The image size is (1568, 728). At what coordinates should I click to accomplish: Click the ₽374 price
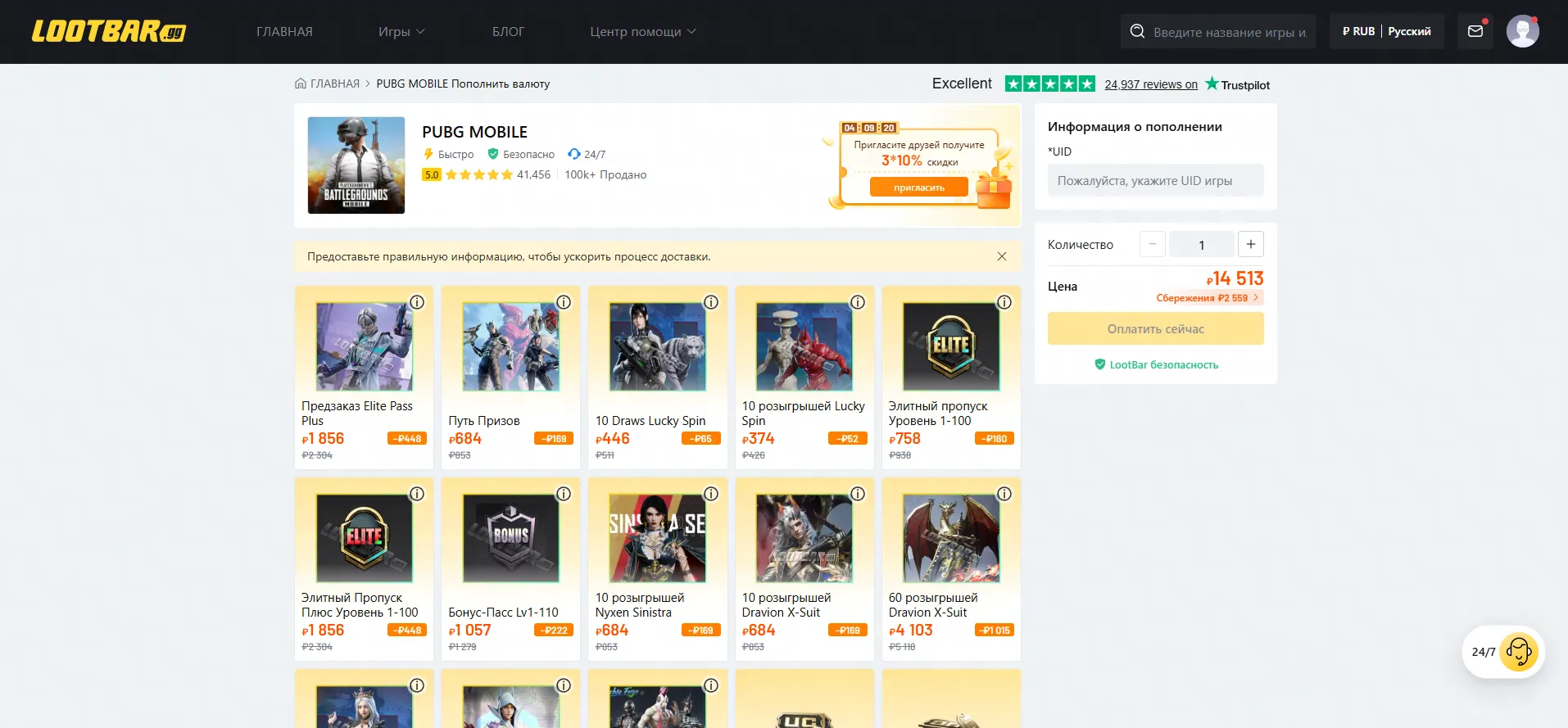click(x=759, y=439)
